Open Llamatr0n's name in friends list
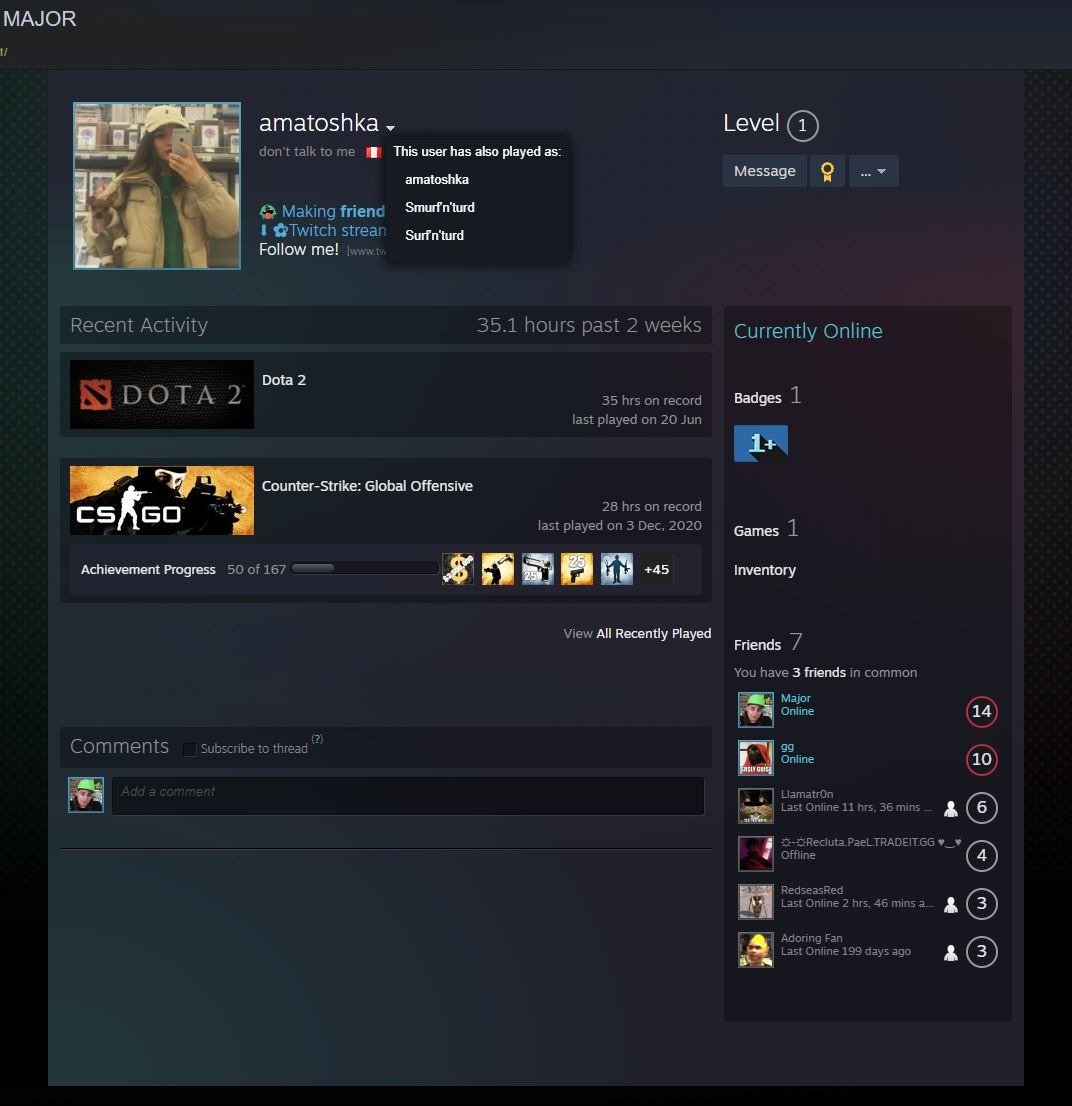 807,794
